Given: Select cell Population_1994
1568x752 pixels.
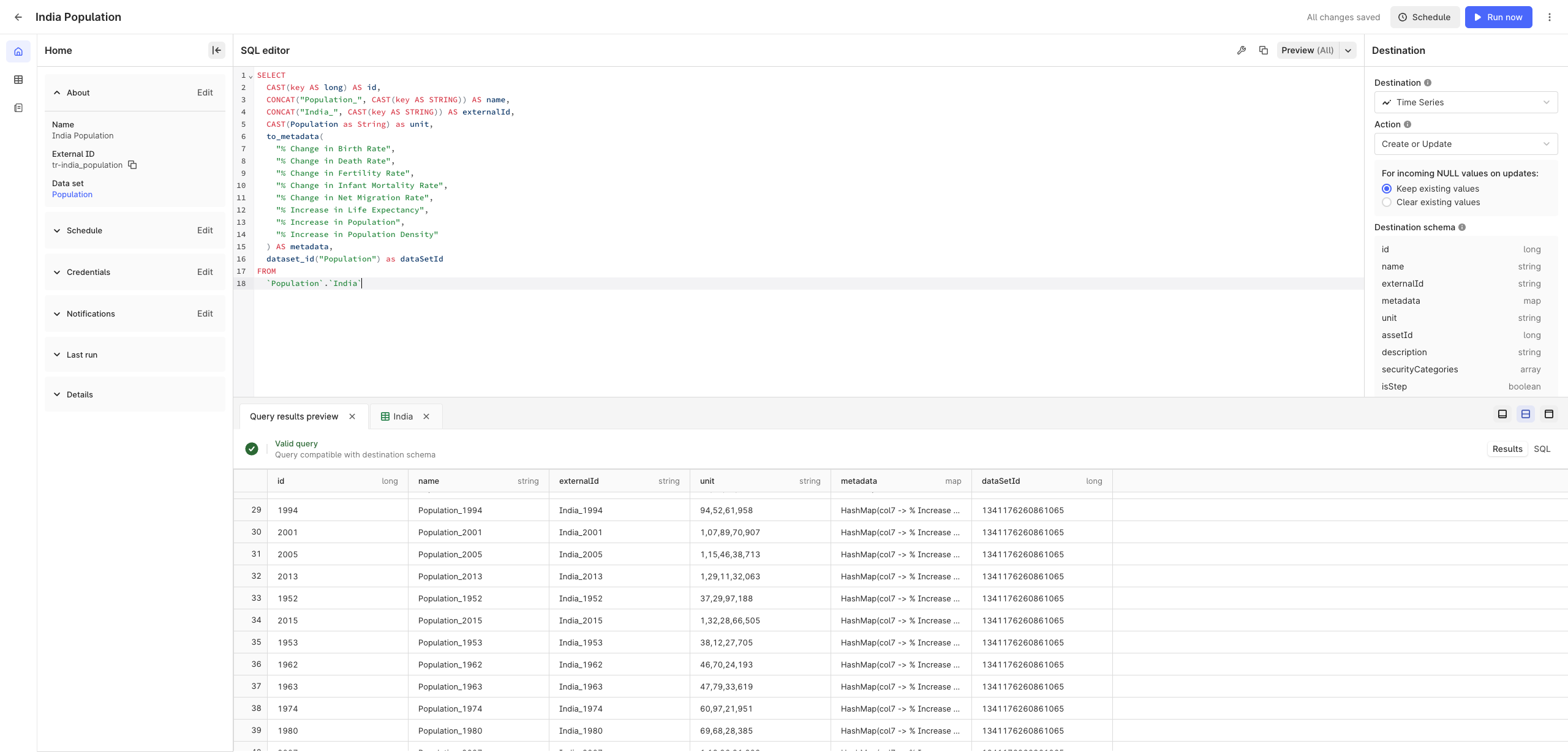Looking at the screenshot, I should pyautogui.click(x=478, y=510).
